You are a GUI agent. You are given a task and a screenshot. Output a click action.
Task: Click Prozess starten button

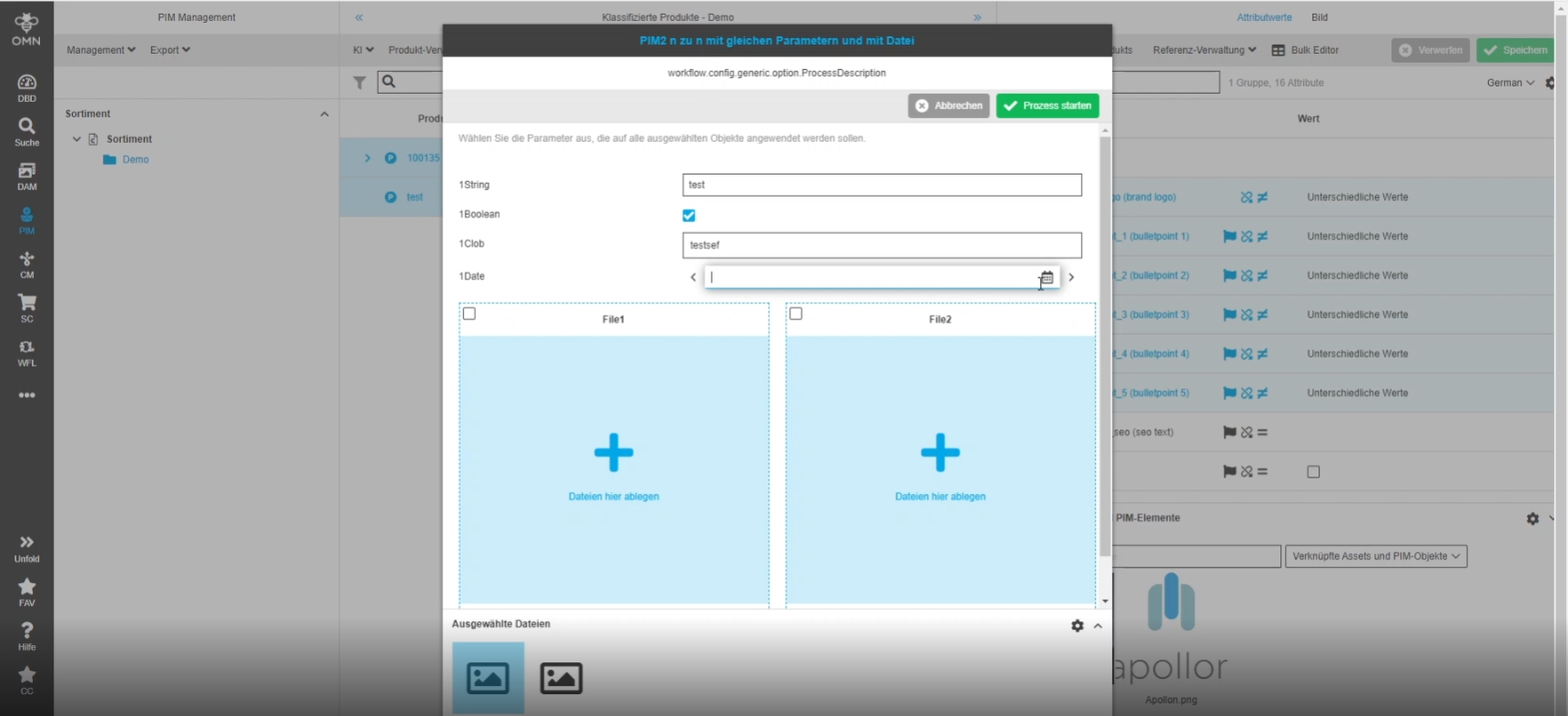click(1047, 106)
